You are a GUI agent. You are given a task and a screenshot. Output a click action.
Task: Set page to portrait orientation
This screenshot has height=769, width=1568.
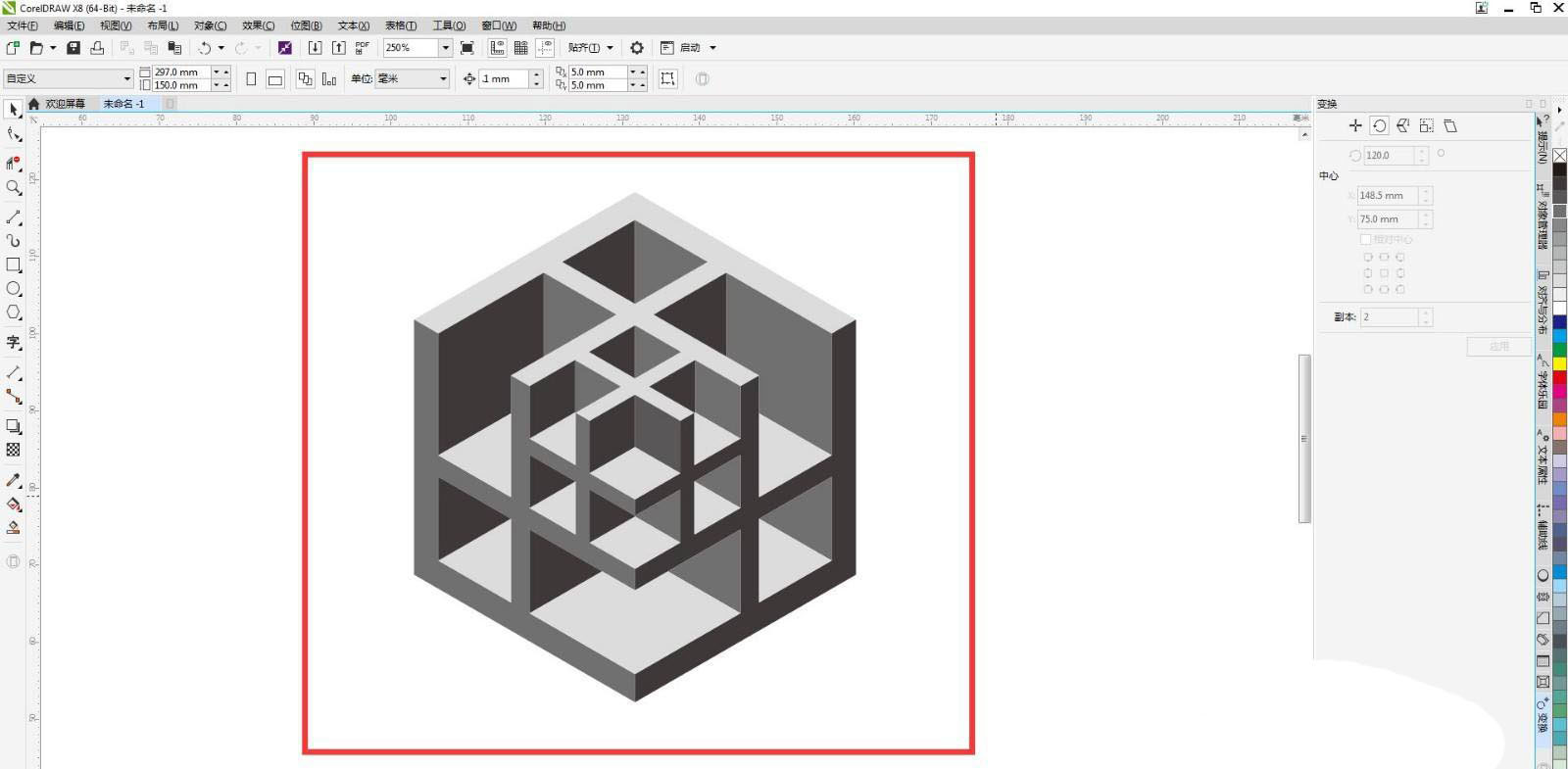pyautogui.click(x=251, y=79)
